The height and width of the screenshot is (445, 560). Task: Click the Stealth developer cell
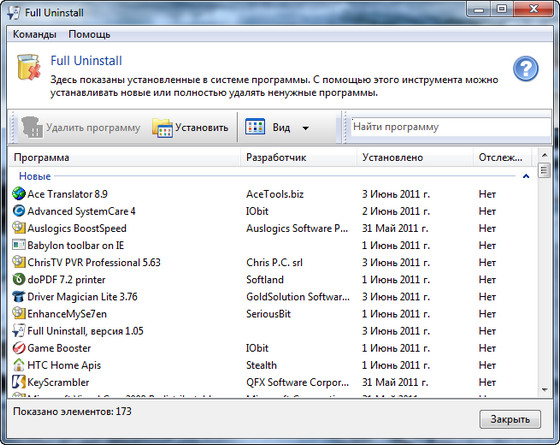tap(261, 365)
